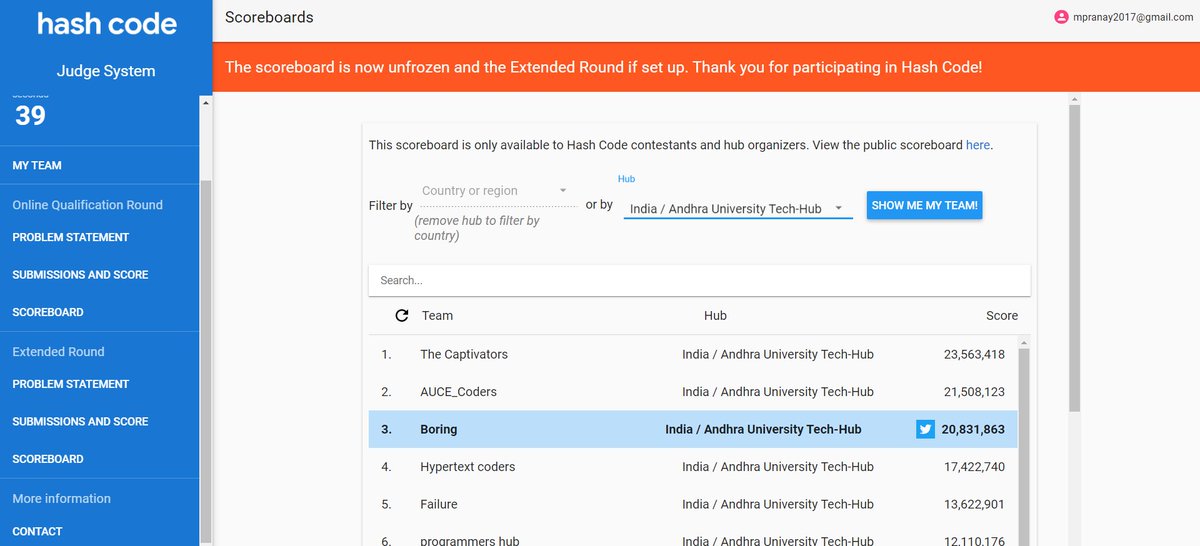The width and height of the screenshot is (1200, 546).
Task: Open Online Qualification SUBMISSIONS AND SCORE
Action: click(x=80, y=275)
